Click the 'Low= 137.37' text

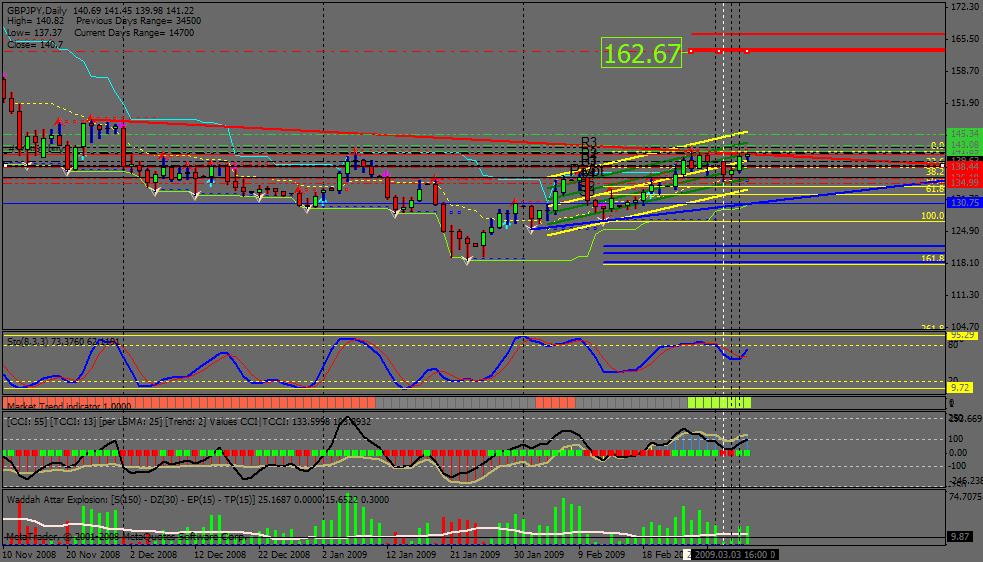pos(34,33)
